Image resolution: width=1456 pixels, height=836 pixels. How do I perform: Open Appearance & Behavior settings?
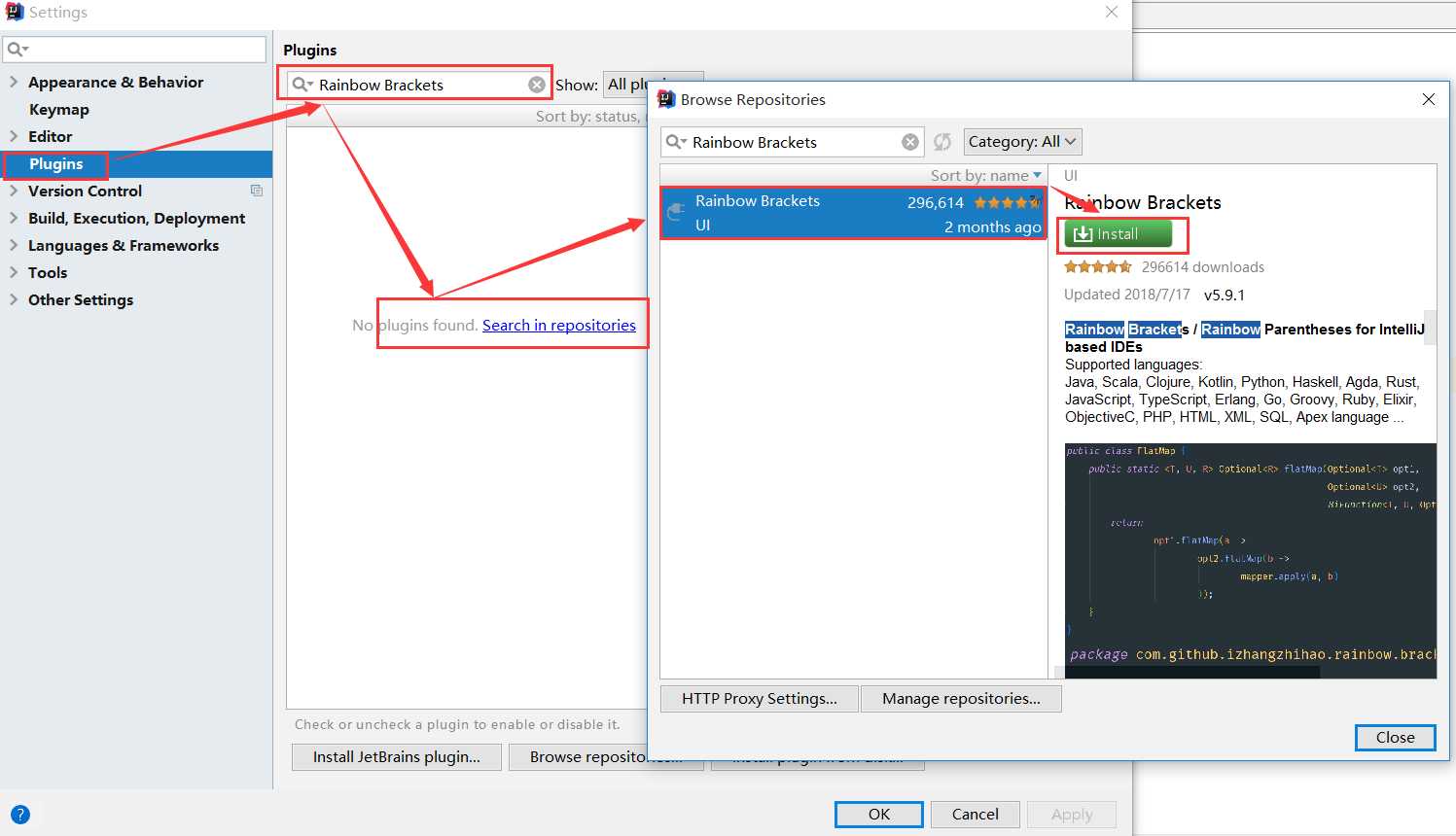pyautogui.click(x=116, y=82)
